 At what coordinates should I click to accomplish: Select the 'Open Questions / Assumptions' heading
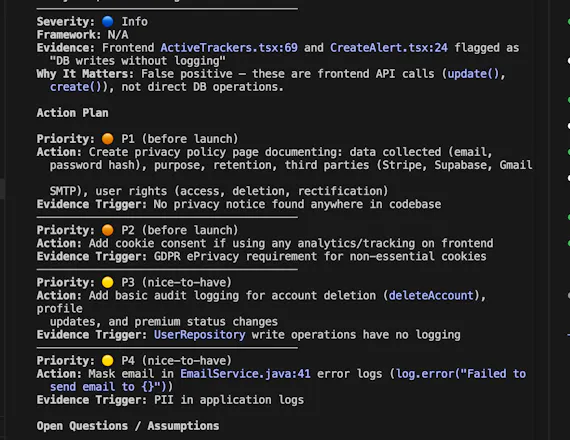128,426
